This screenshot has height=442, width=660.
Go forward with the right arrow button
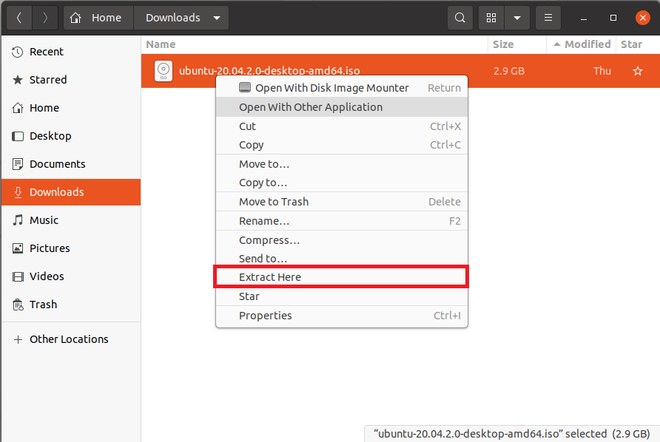[45, 18]
